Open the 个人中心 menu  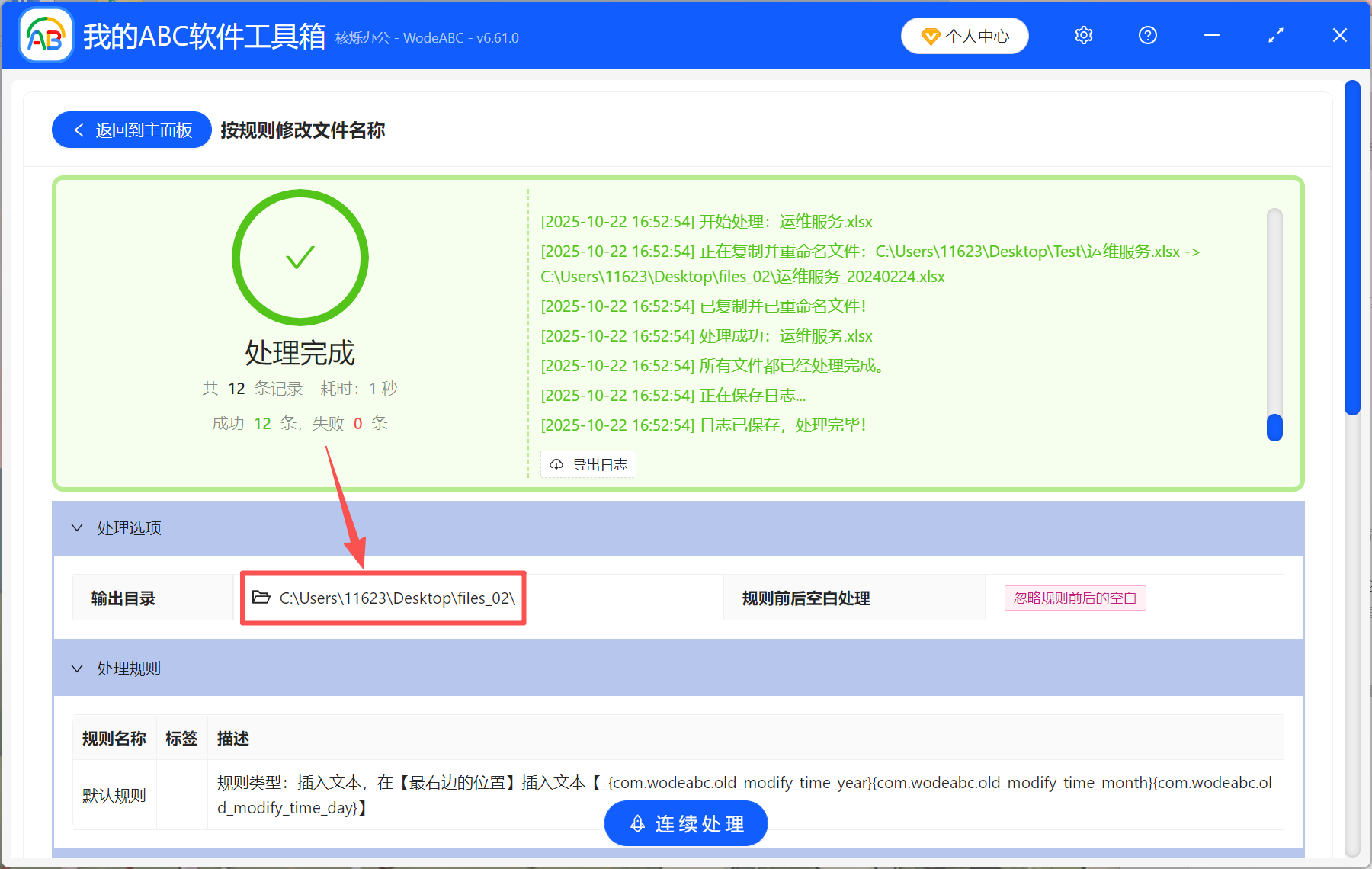coord(964,35)
